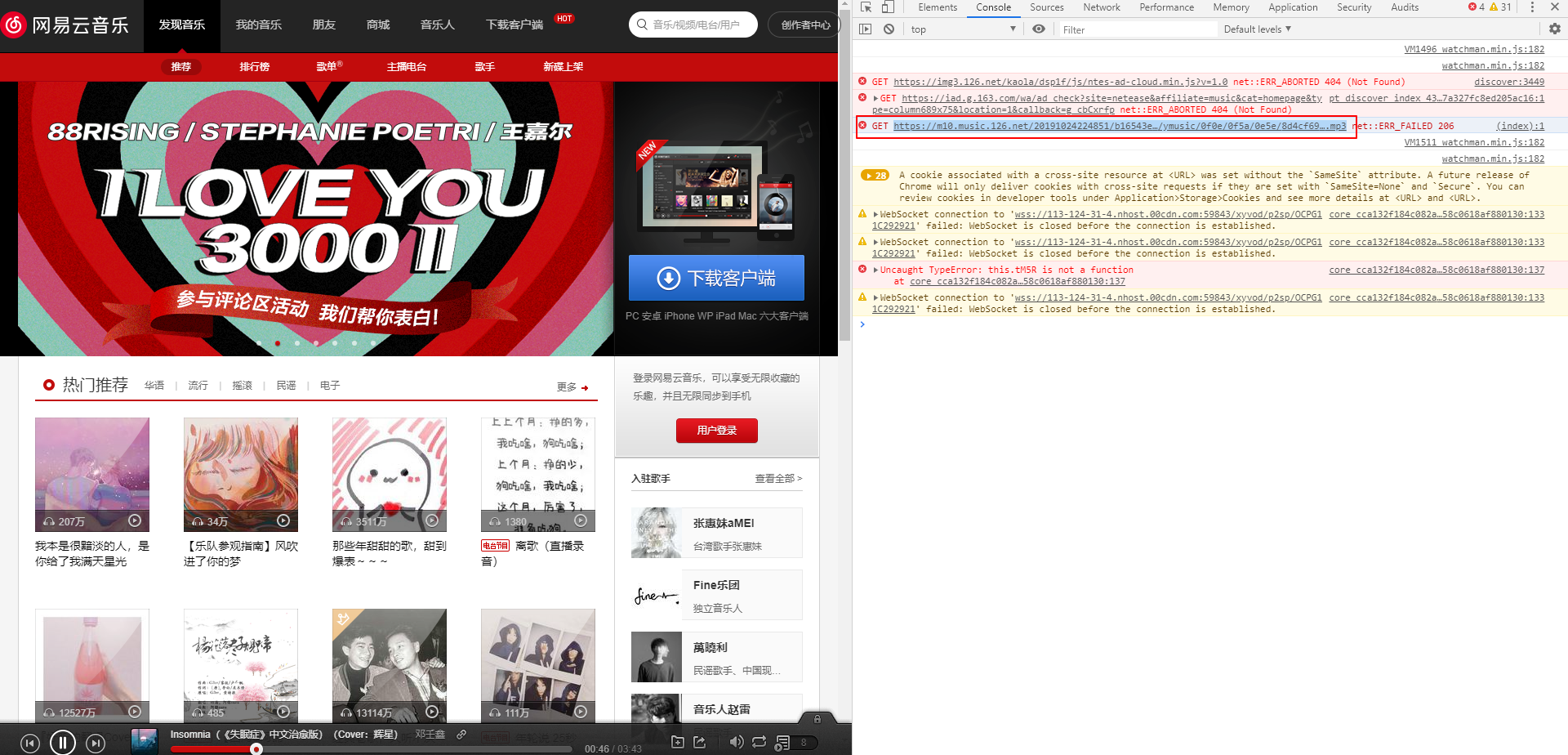
Task: Play the radio card with 1380 plays
Action: click(x=581, y=520)
